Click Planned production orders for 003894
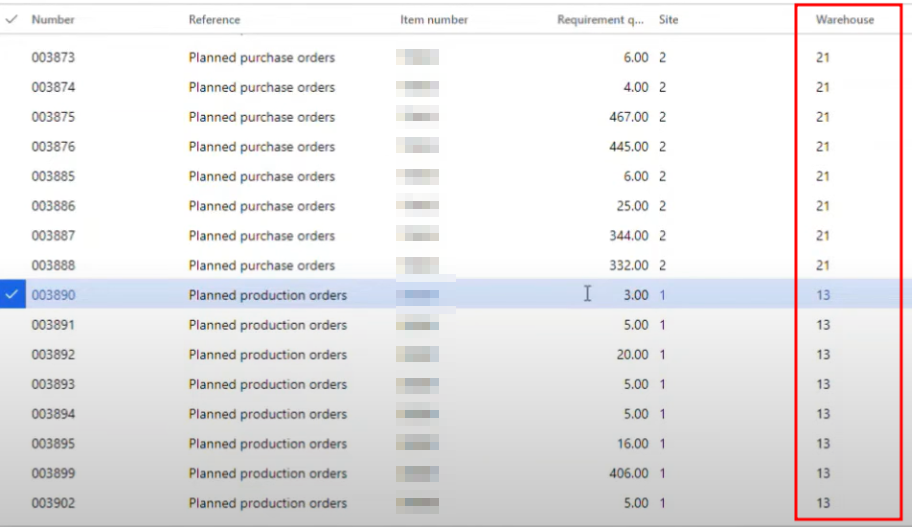The height and width of the screenshot is (527, 912). tap(268, 414)
